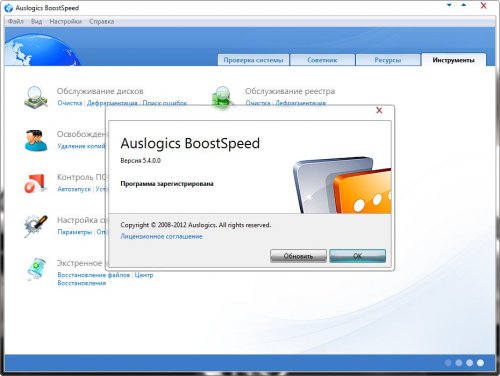Click the Auslogics BoostSpeed title bar icon

point(9,8)
